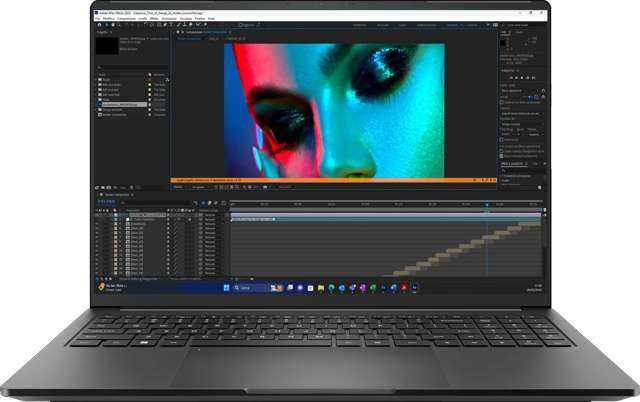This screenshot has width=640, height=402.
Task: Click the orange warning banner under the viewer
Action: pos(334,180)
